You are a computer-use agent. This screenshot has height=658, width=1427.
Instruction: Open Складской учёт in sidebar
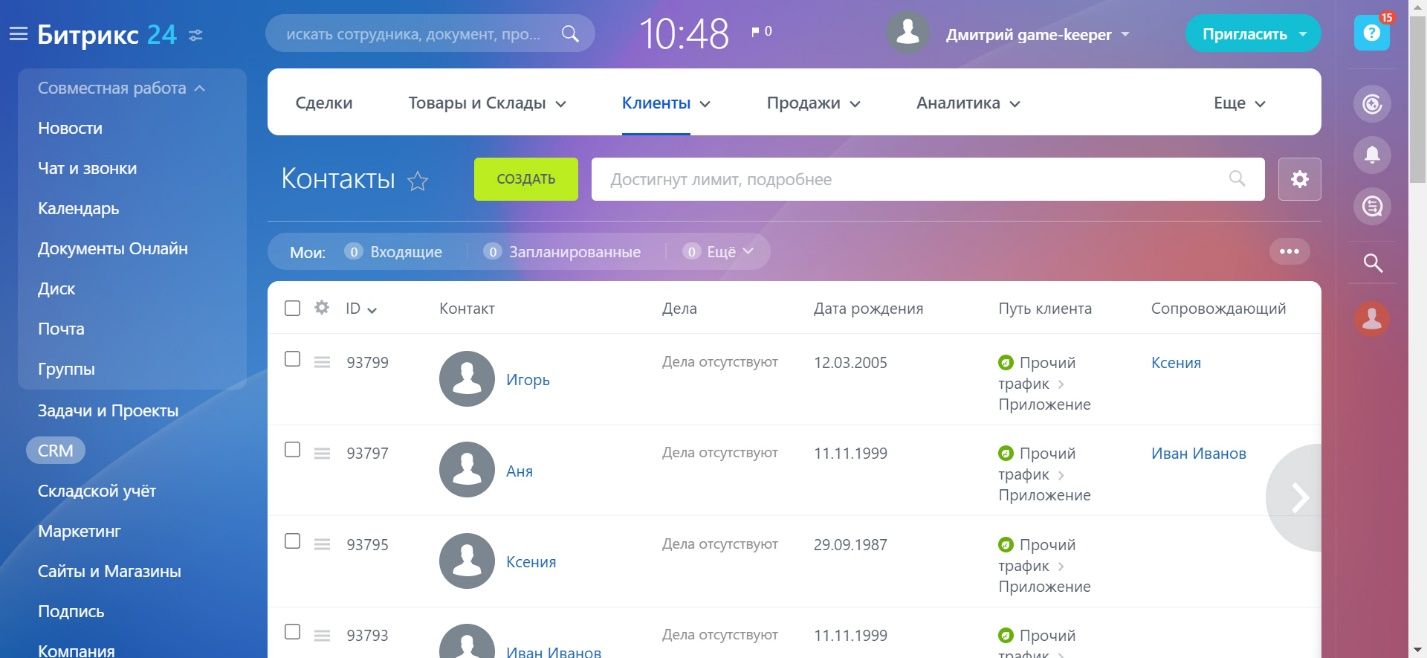[x=97, y=491]
